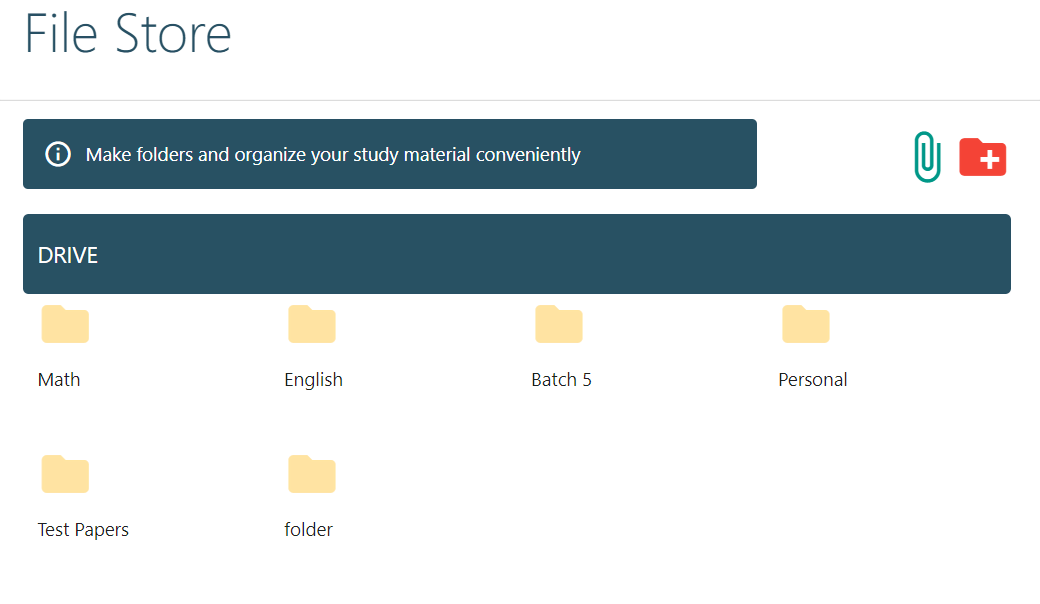
Task: Click the Test Papers folder label
Action: 83,529
